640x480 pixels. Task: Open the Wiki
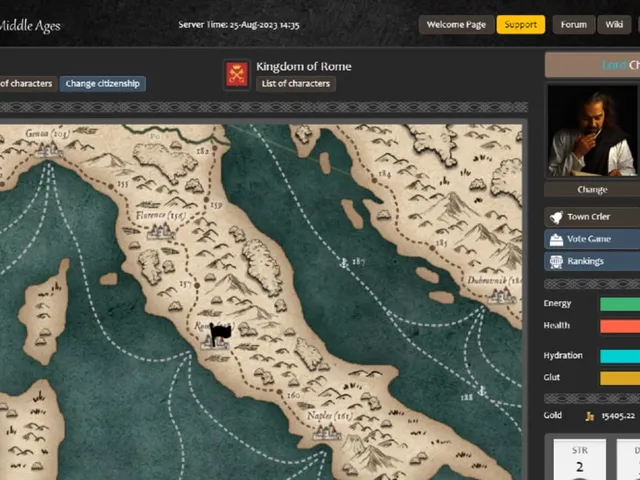(x=614, y=24)
